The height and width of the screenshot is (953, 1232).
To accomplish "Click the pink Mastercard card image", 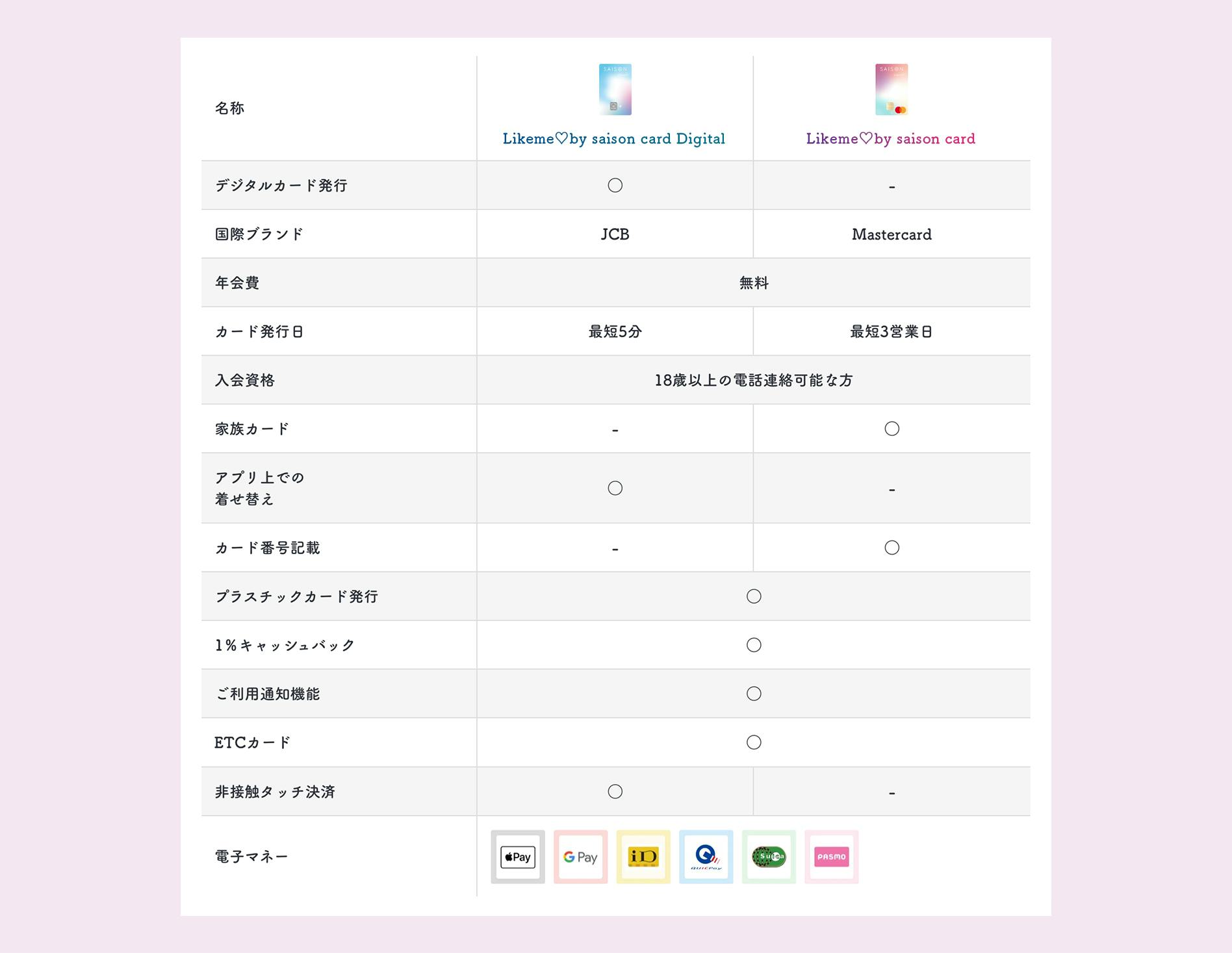I will point(892,90).
